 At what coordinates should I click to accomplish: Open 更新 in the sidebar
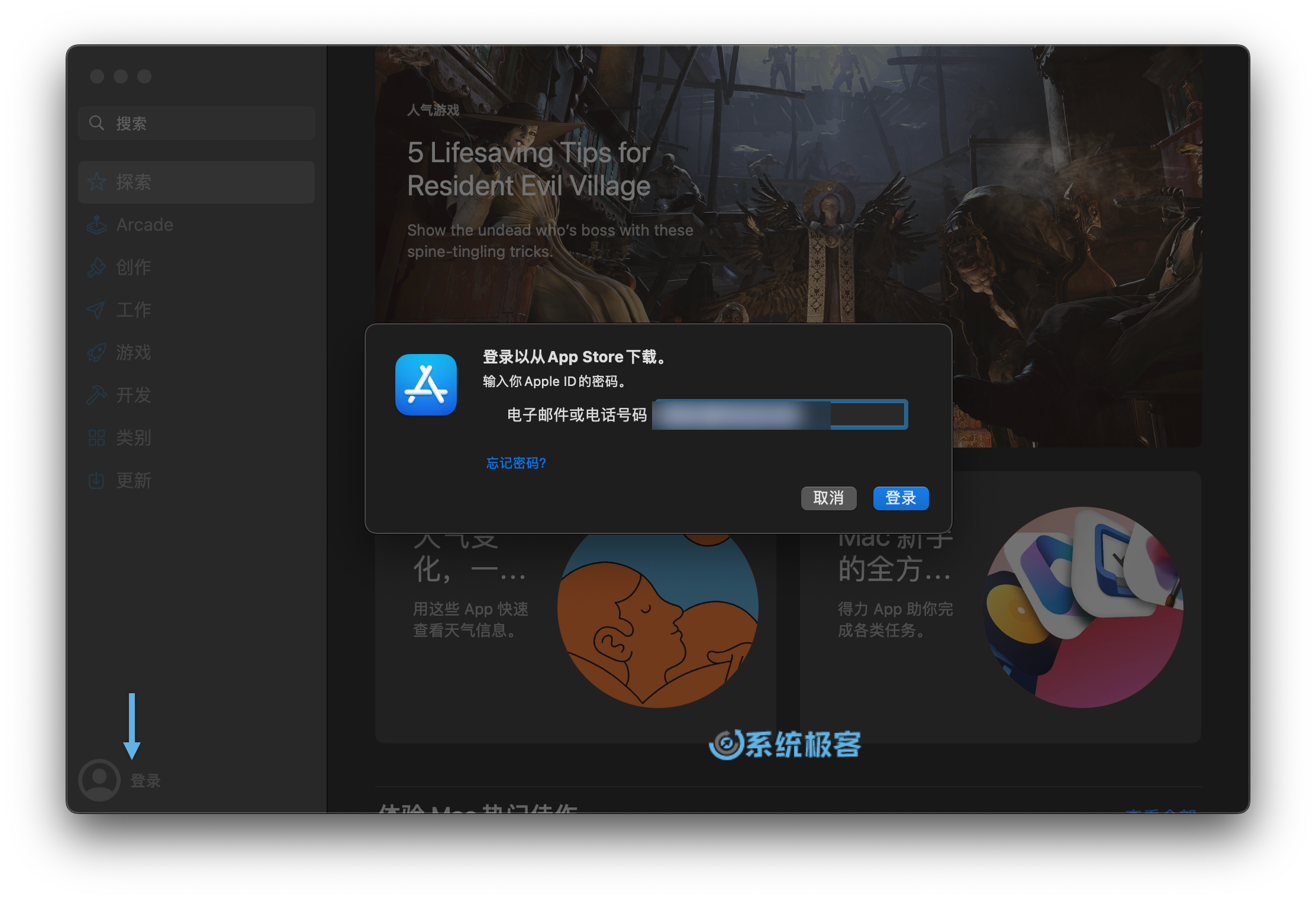[196, 481]
